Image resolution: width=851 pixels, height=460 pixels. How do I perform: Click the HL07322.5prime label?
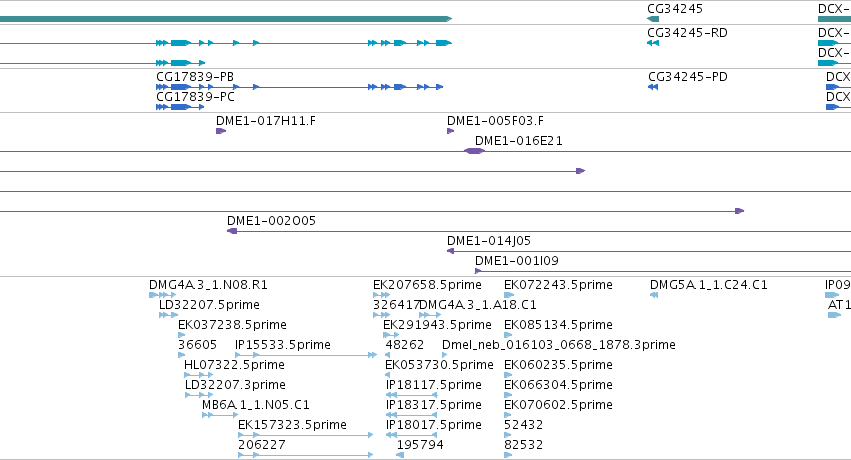[x=234, y=365]
